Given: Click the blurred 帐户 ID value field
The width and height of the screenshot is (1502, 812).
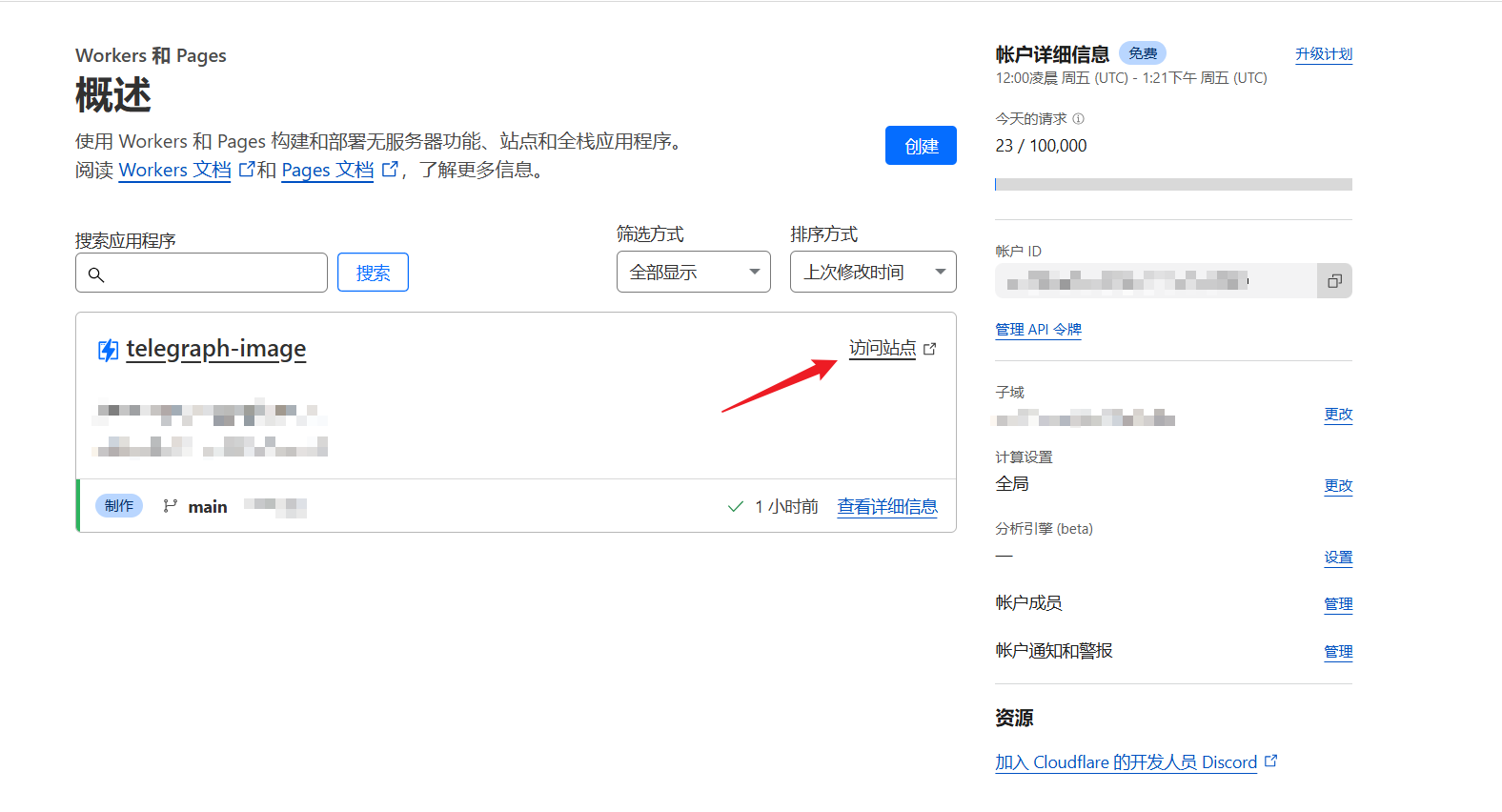Looking at the screenshot, I should pyautogui.click(x=1156, y=281).
